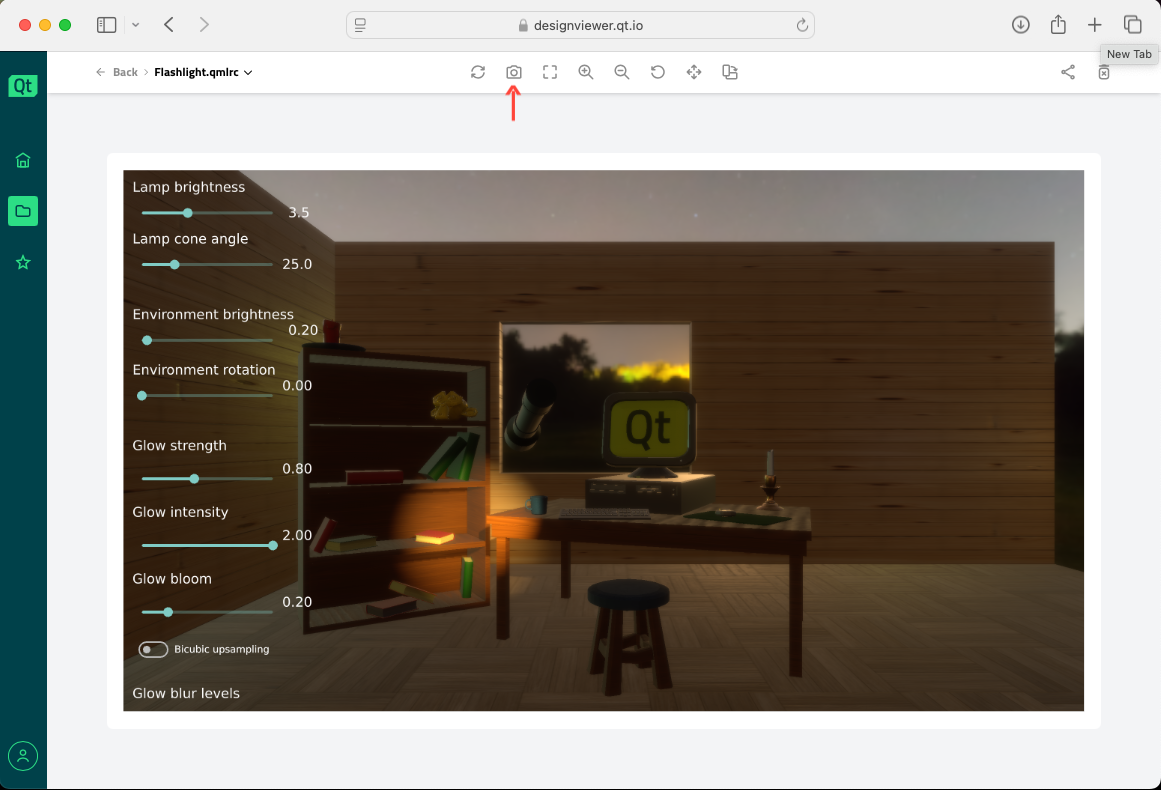The height and width of the screenshot is (790, 1161).
Task: Open the user account profile icon
Action: [x=23, y=756]
